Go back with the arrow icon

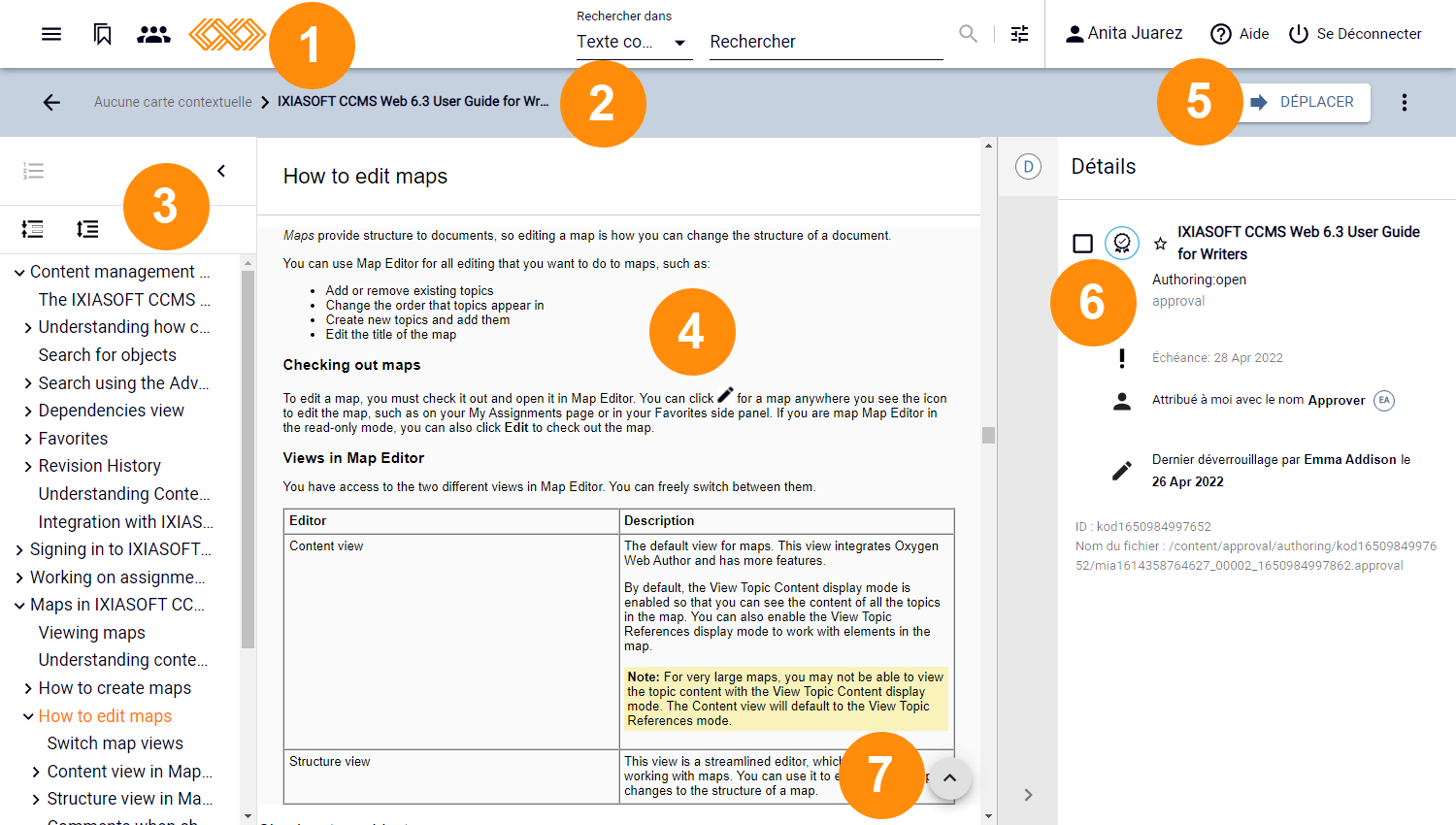(51, 102)
